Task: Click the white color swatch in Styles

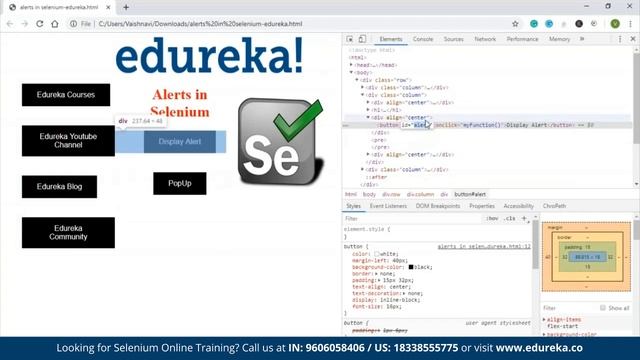Action: tap(377, 254)
